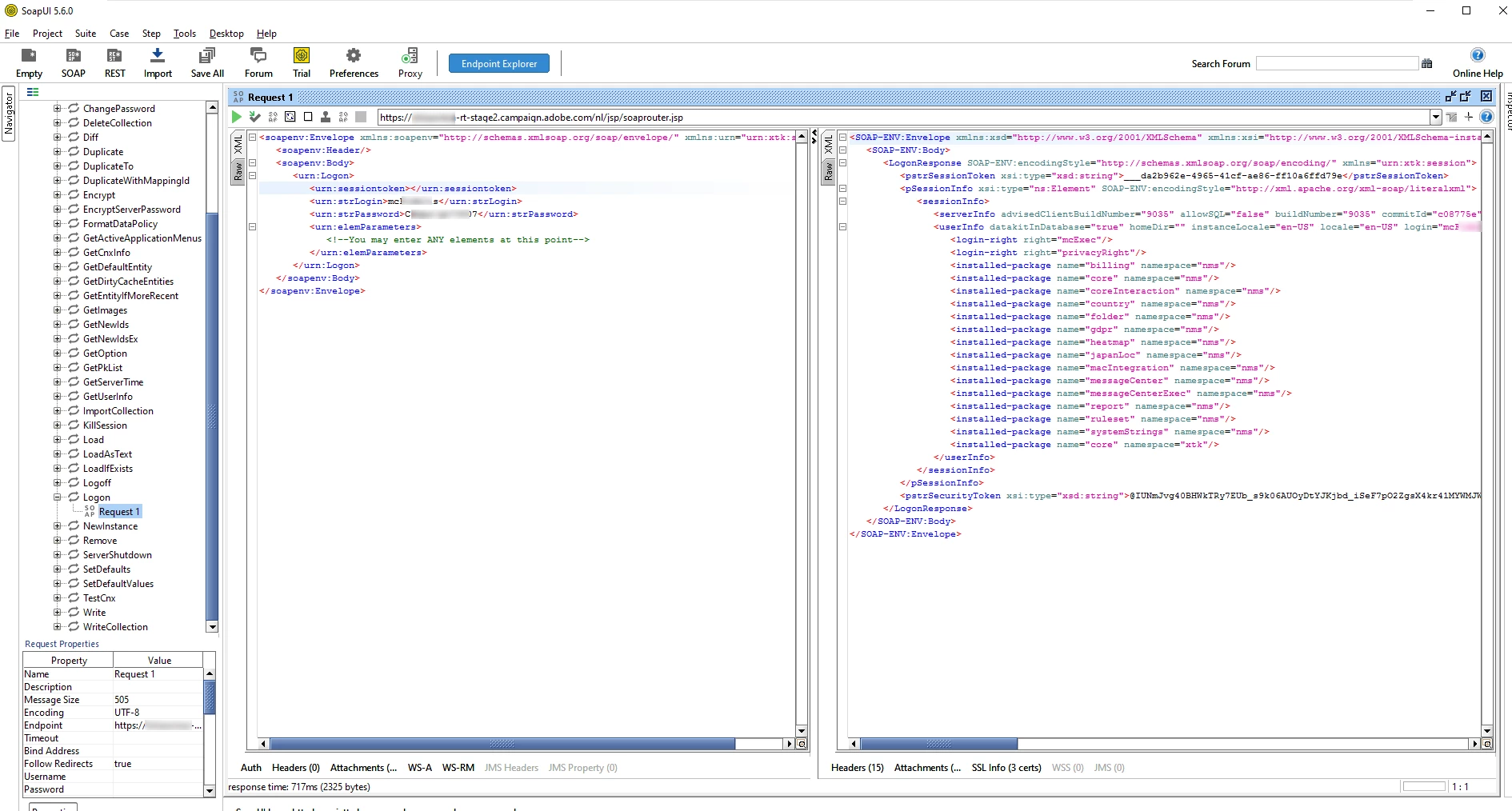Expand the ChangePassword operation node
Viewport: 1512px width, 811px height.
(57, 109)
